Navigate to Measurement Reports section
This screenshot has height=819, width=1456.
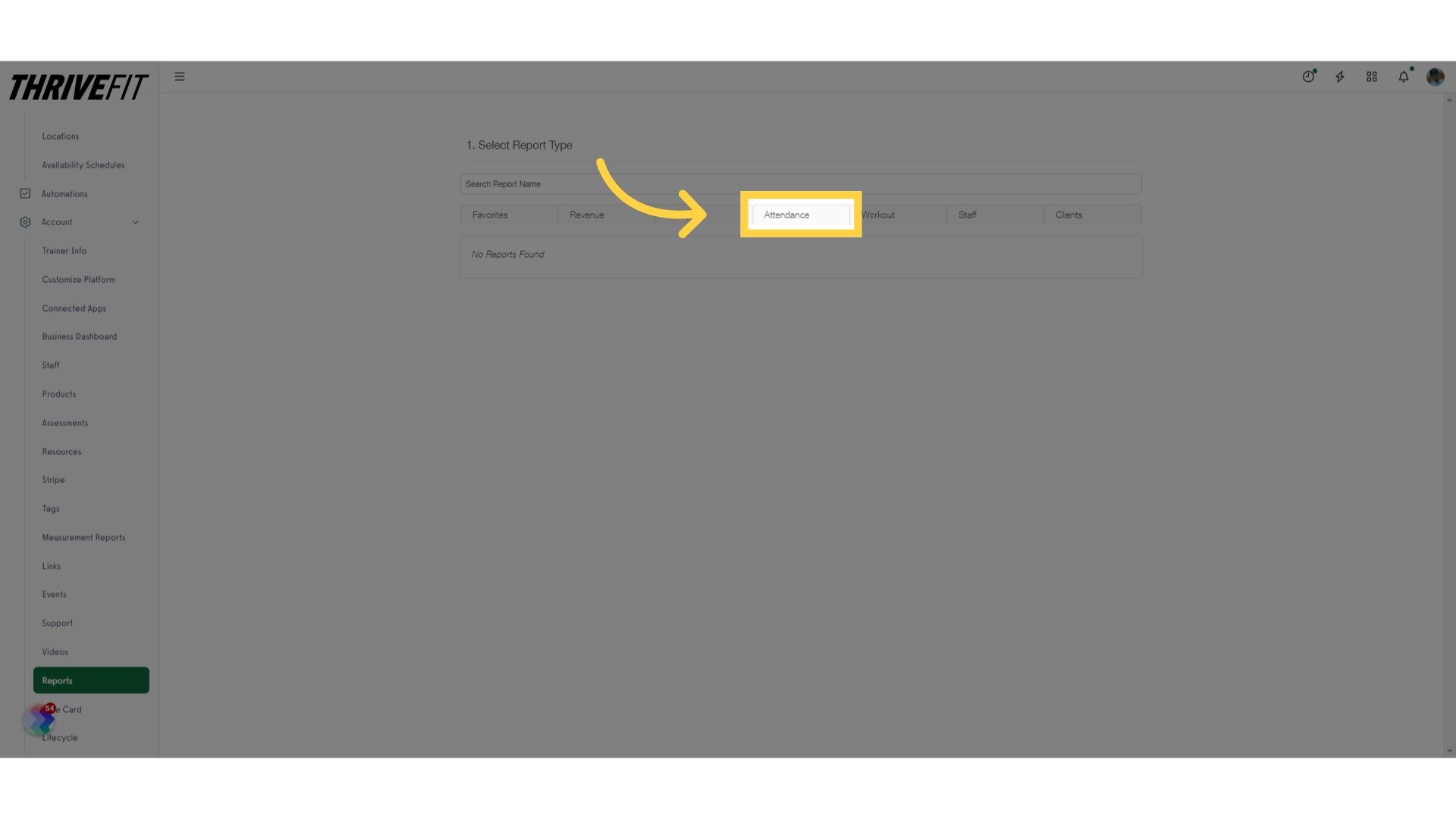point(83,537)
